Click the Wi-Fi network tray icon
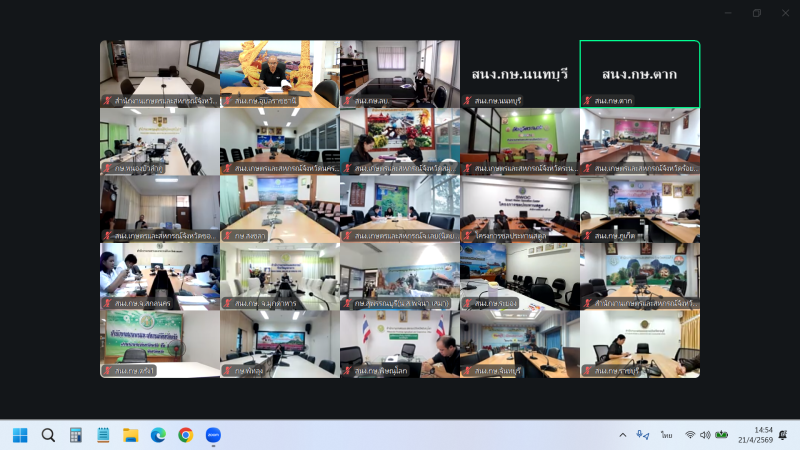This screenshot has height=450, width=800. click(690, 435)
